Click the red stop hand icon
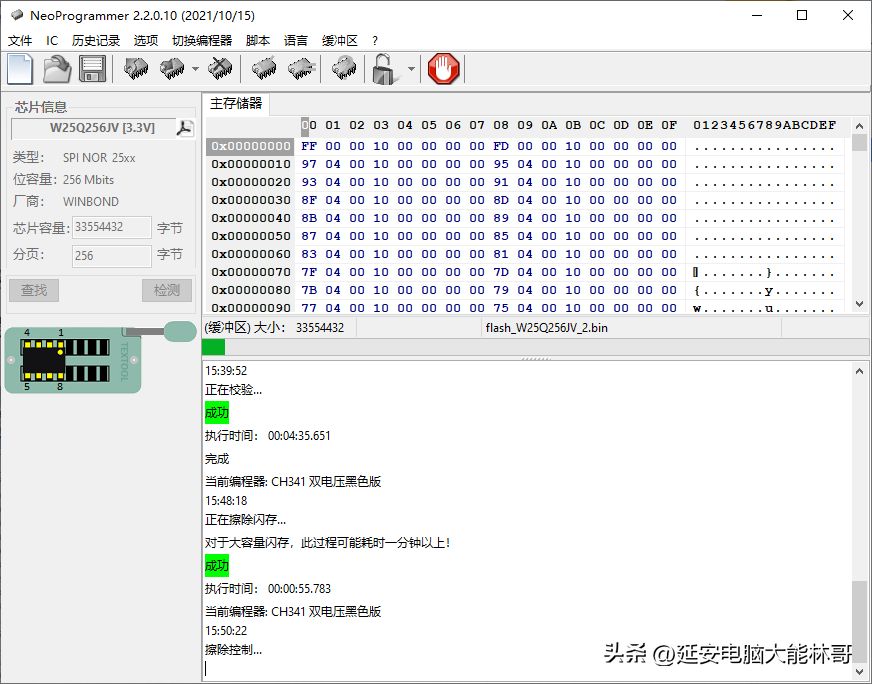This screenshot has width=872, height=684. (443, 69)
